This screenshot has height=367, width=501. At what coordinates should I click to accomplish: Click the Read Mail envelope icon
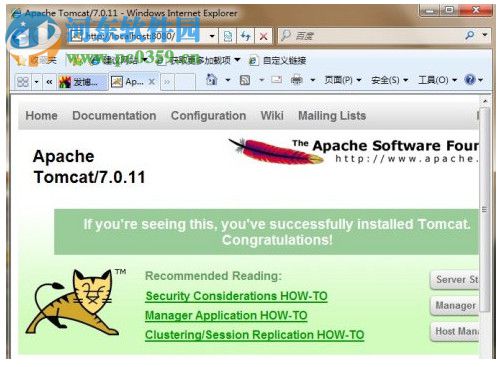point(276,80)
